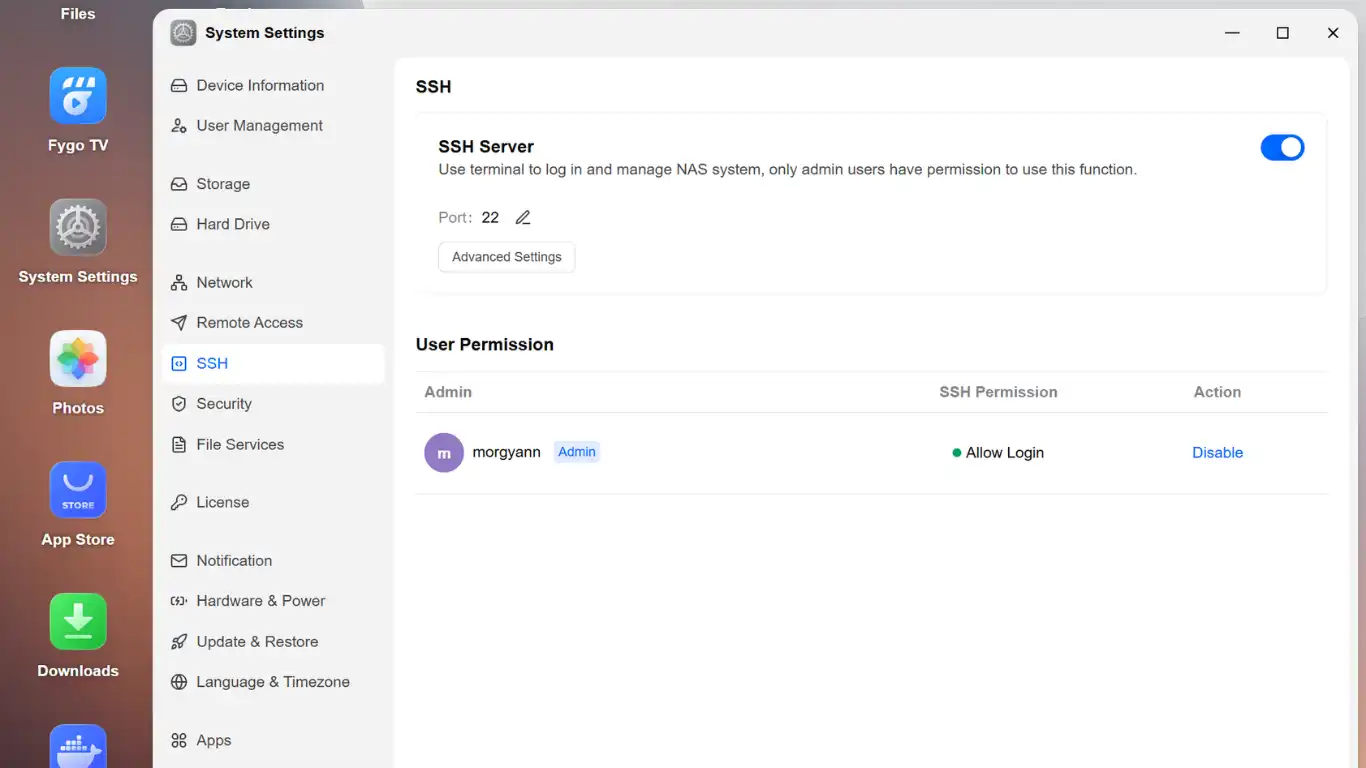Click the SSH Permission column header
1366x768 pixels.
coord(998,392)
